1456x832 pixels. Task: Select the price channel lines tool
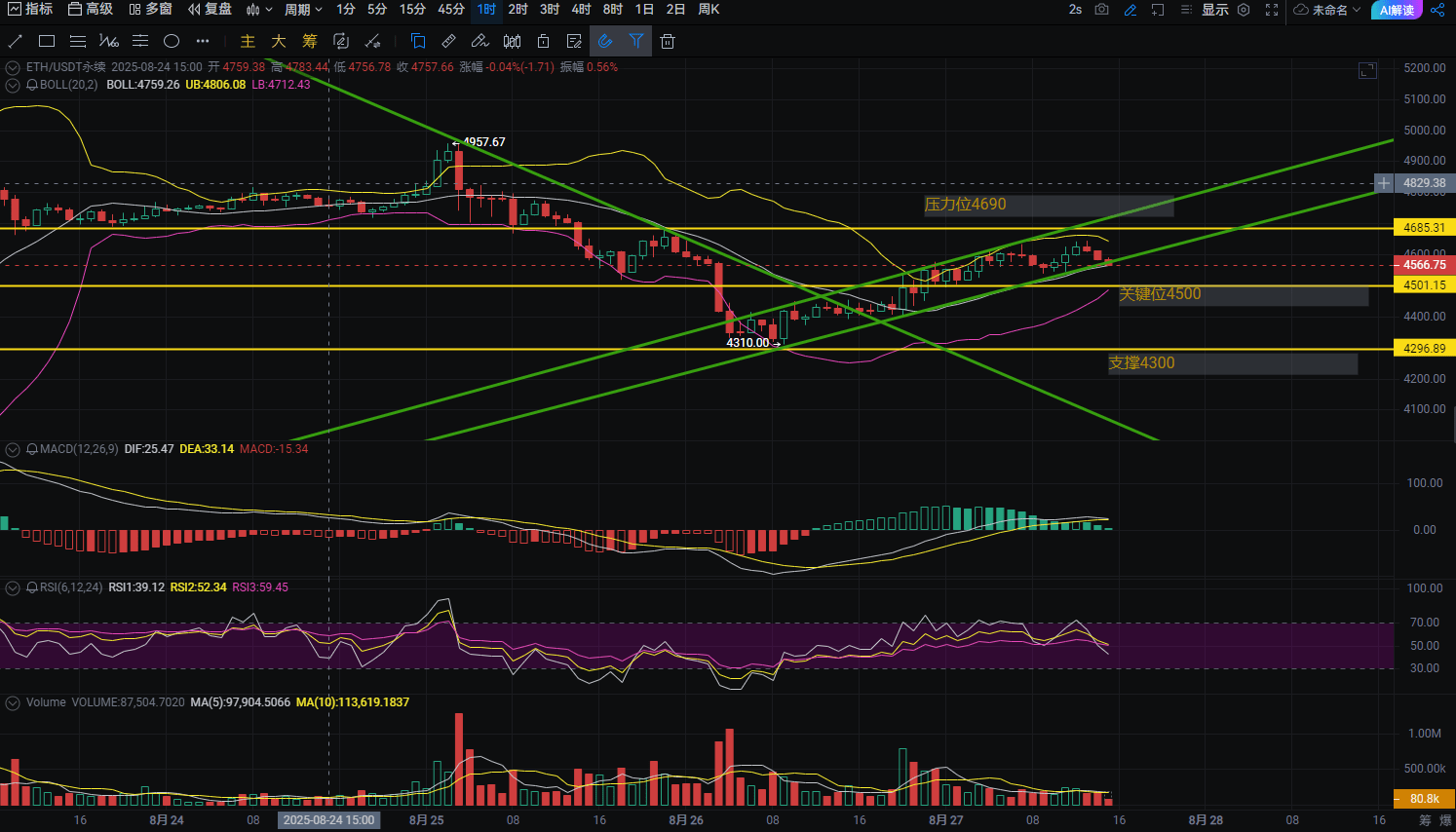140,41
